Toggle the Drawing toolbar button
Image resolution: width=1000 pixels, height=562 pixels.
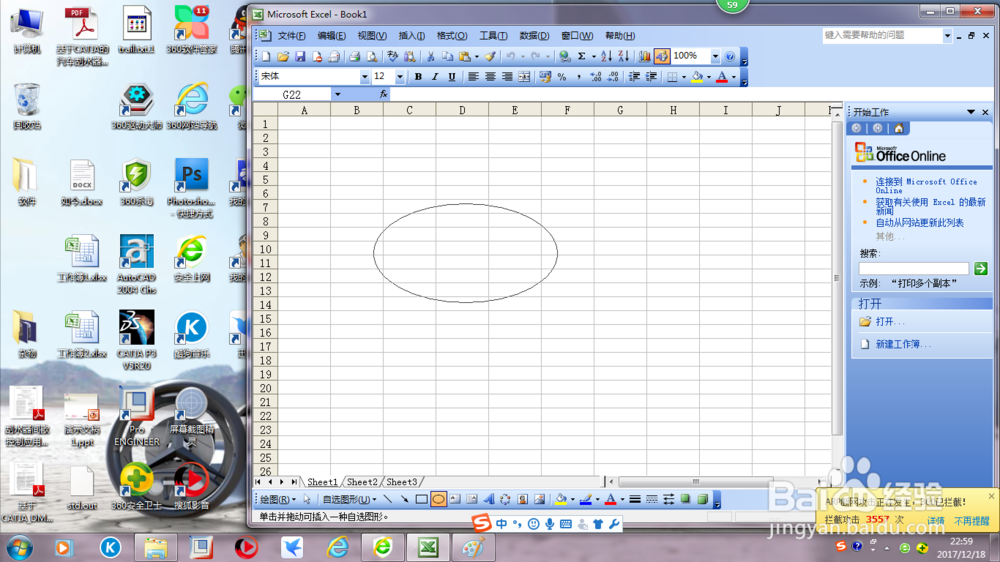tap(662, 57)
